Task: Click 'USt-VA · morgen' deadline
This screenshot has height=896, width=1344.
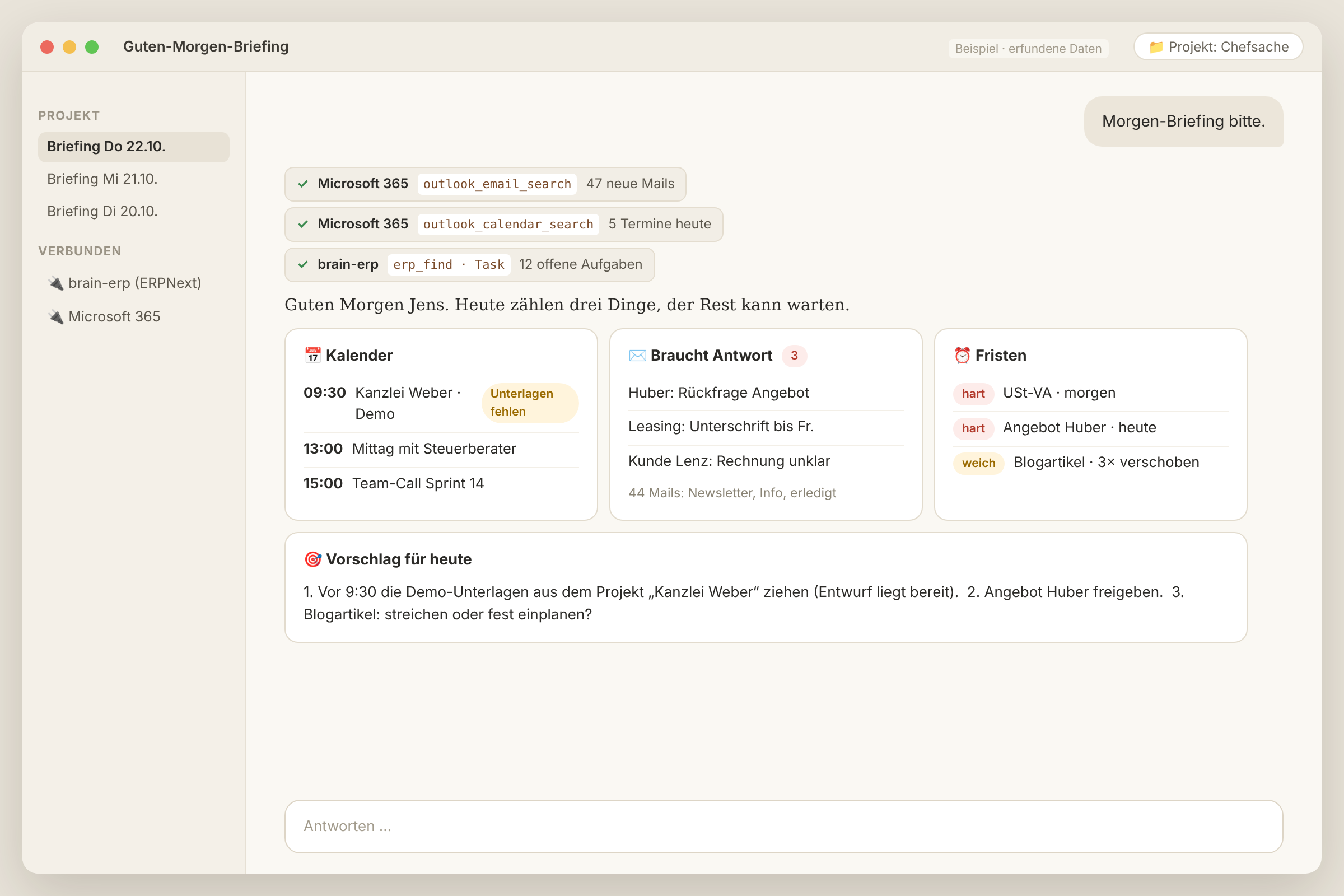Action: tap(1059, 393)
